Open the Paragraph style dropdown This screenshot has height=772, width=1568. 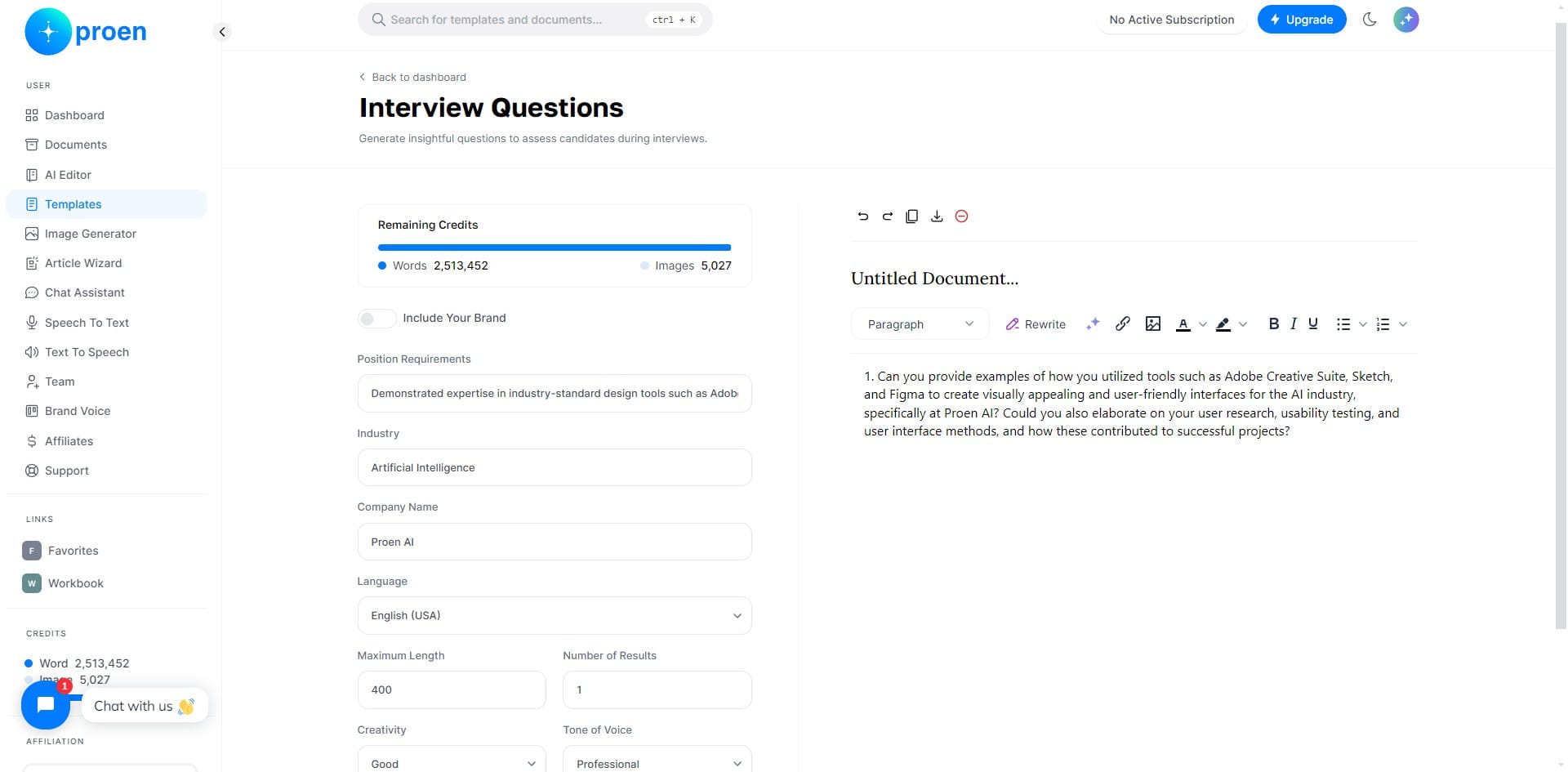point(920,324)
